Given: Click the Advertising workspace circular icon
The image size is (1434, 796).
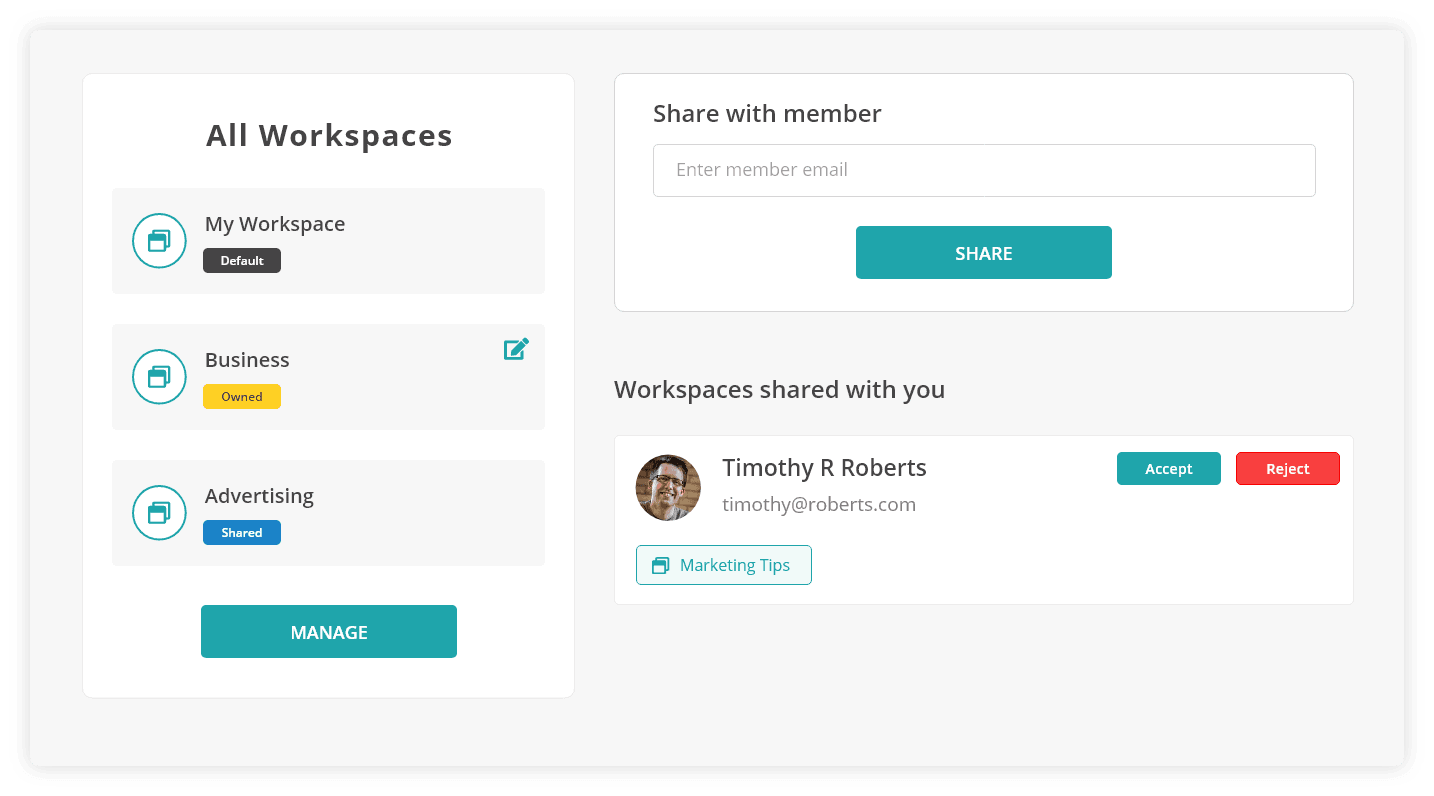Looking at the screenshot, I should (x=160, y=513).
